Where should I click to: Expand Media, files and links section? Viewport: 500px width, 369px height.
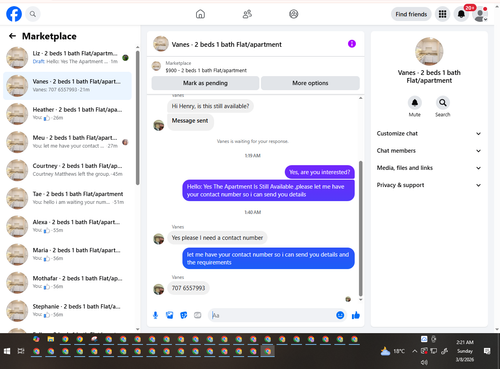[429, 168]
